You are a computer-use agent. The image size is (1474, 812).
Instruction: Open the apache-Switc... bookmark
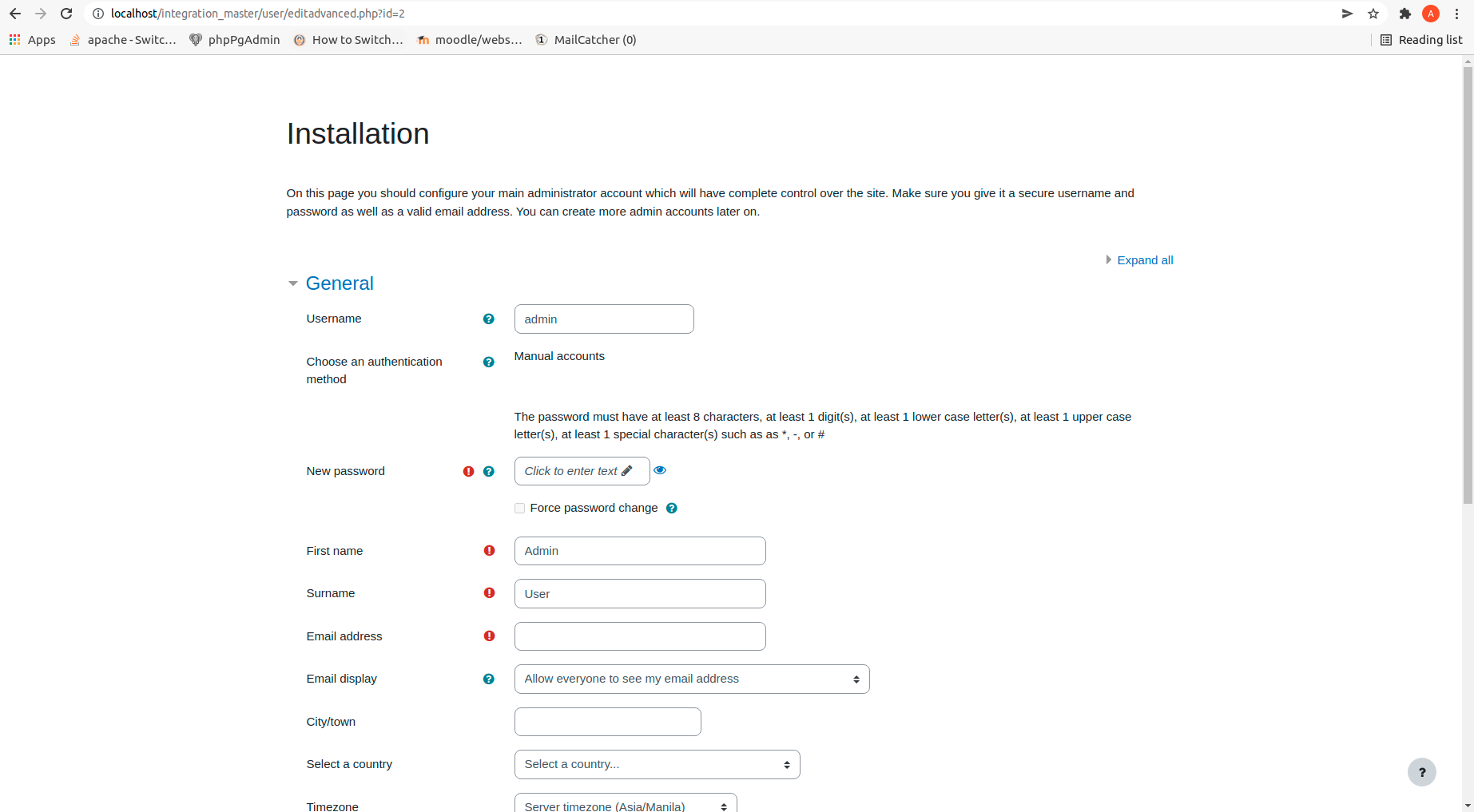click(123, 40)
